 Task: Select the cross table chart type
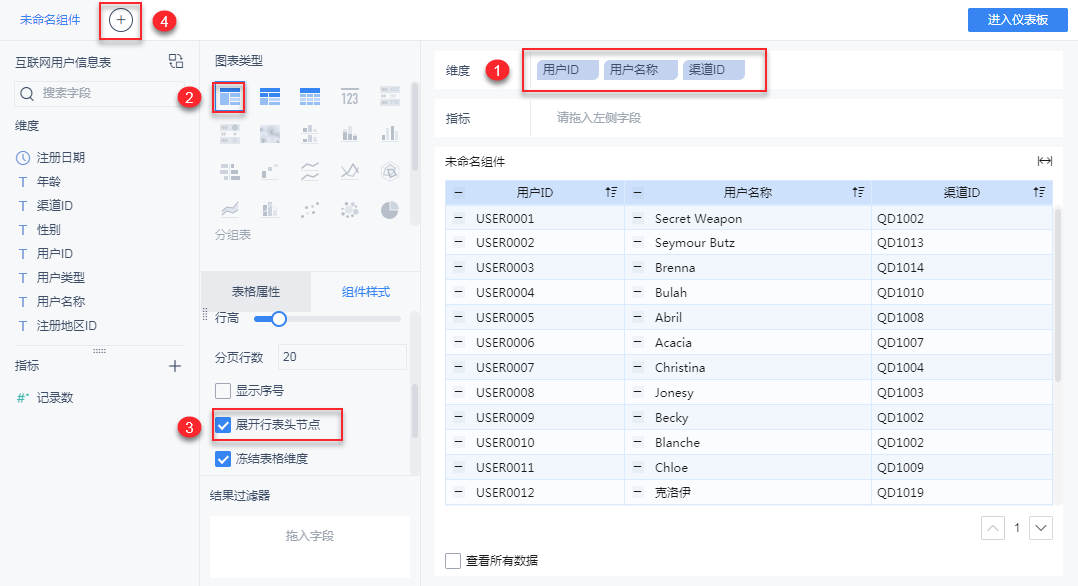click(x=270, y=97)
